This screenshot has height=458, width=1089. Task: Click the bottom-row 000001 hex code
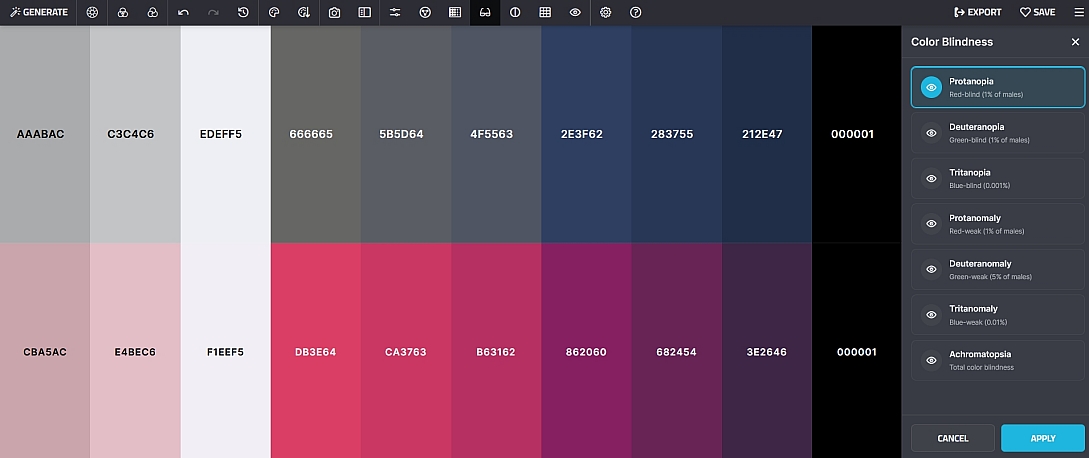pos(857,352)
